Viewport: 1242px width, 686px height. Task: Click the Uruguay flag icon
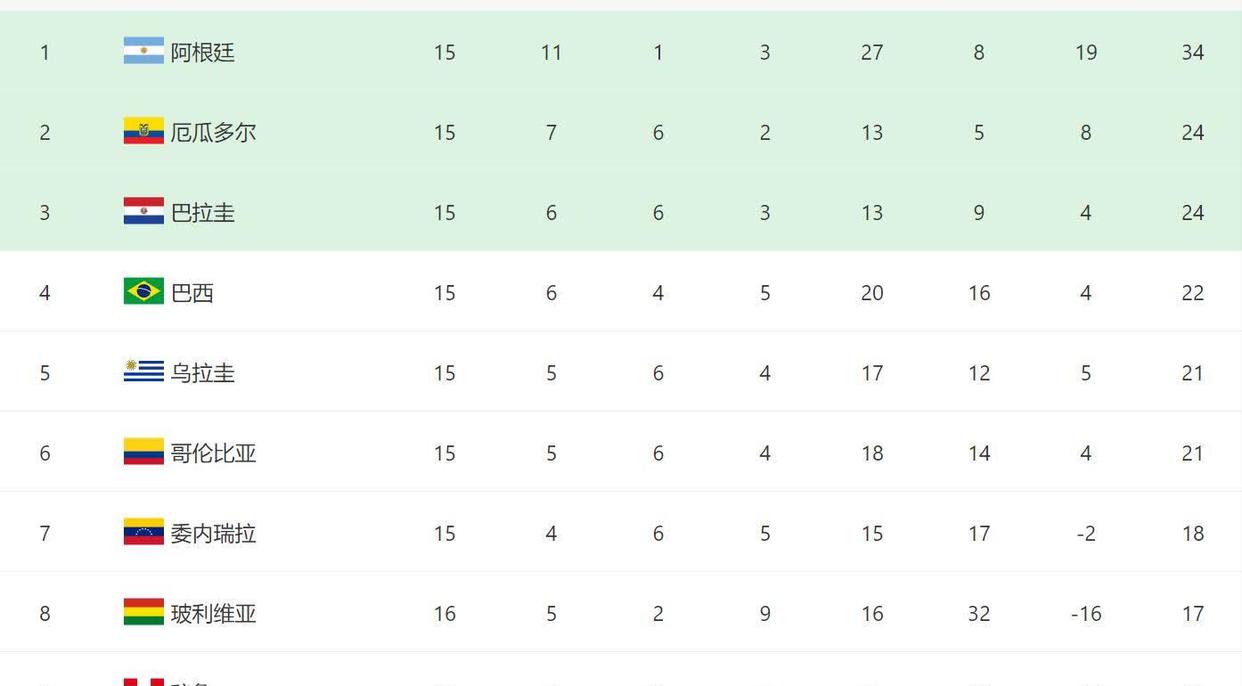pos(144,371)
